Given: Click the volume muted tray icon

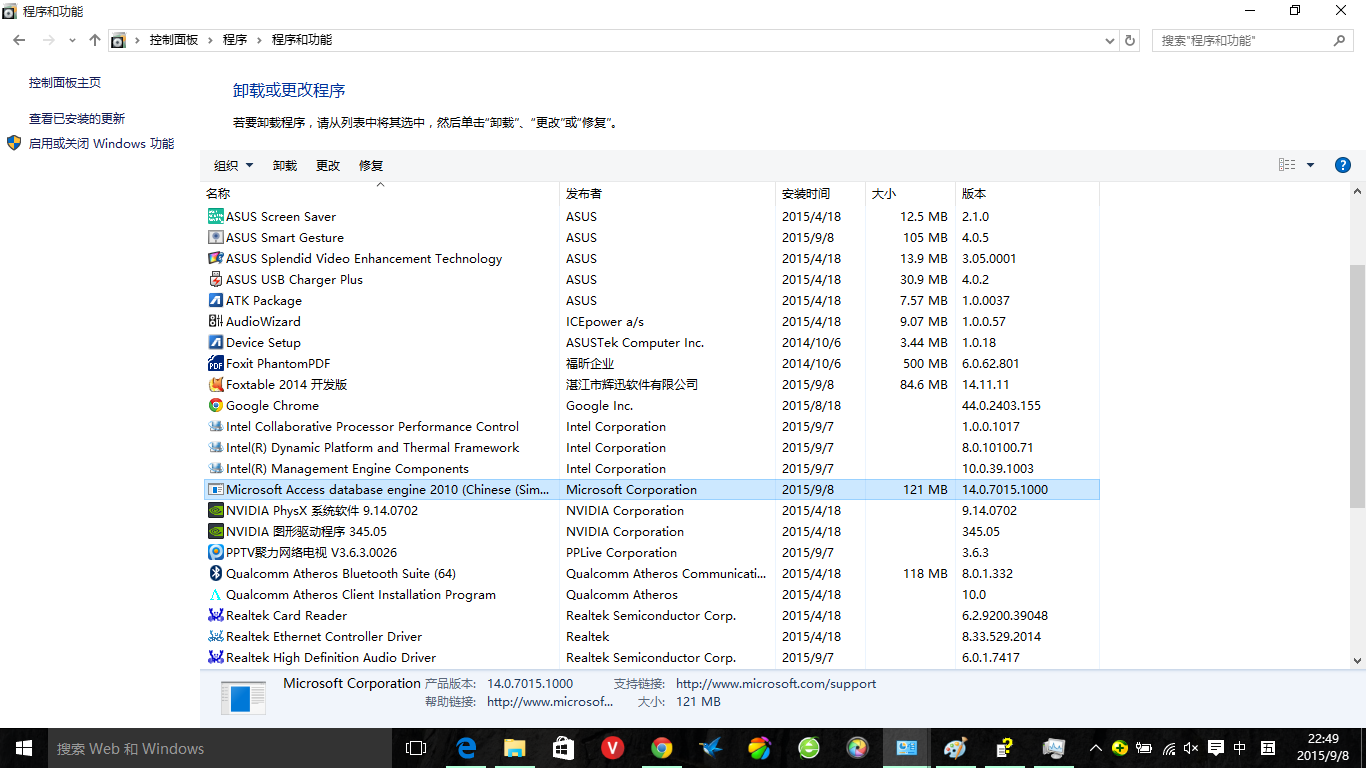Looking at the screenshot, I should (1191, 748).
